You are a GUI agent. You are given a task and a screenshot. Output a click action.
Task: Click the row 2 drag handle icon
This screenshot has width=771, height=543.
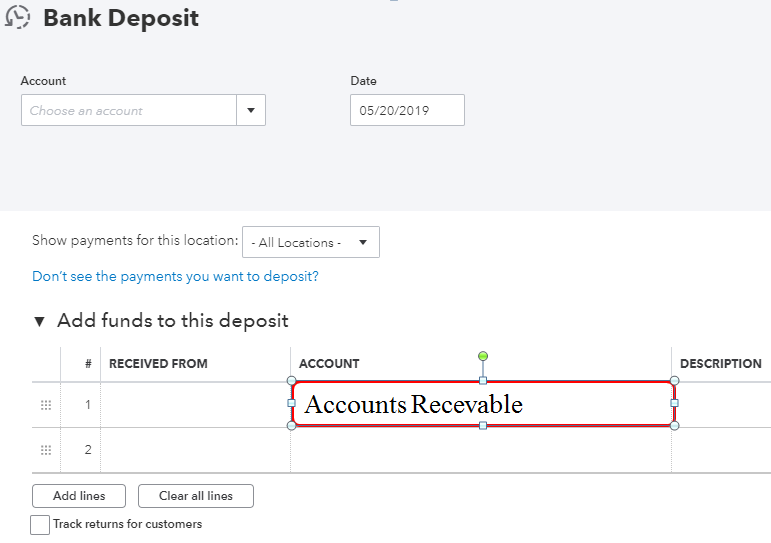coord(45,450)
